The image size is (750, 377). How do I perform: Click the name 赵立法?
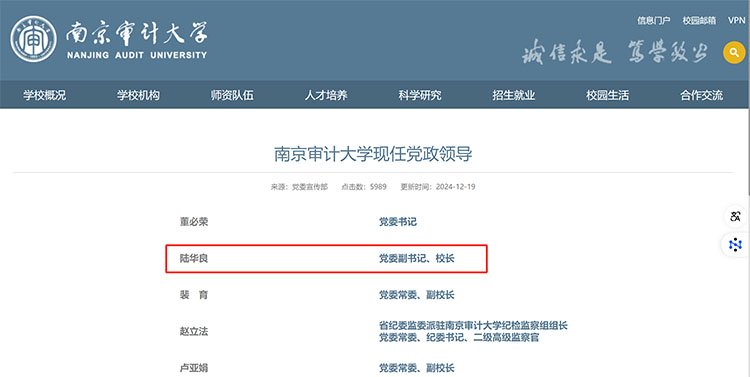click(194, 331)
